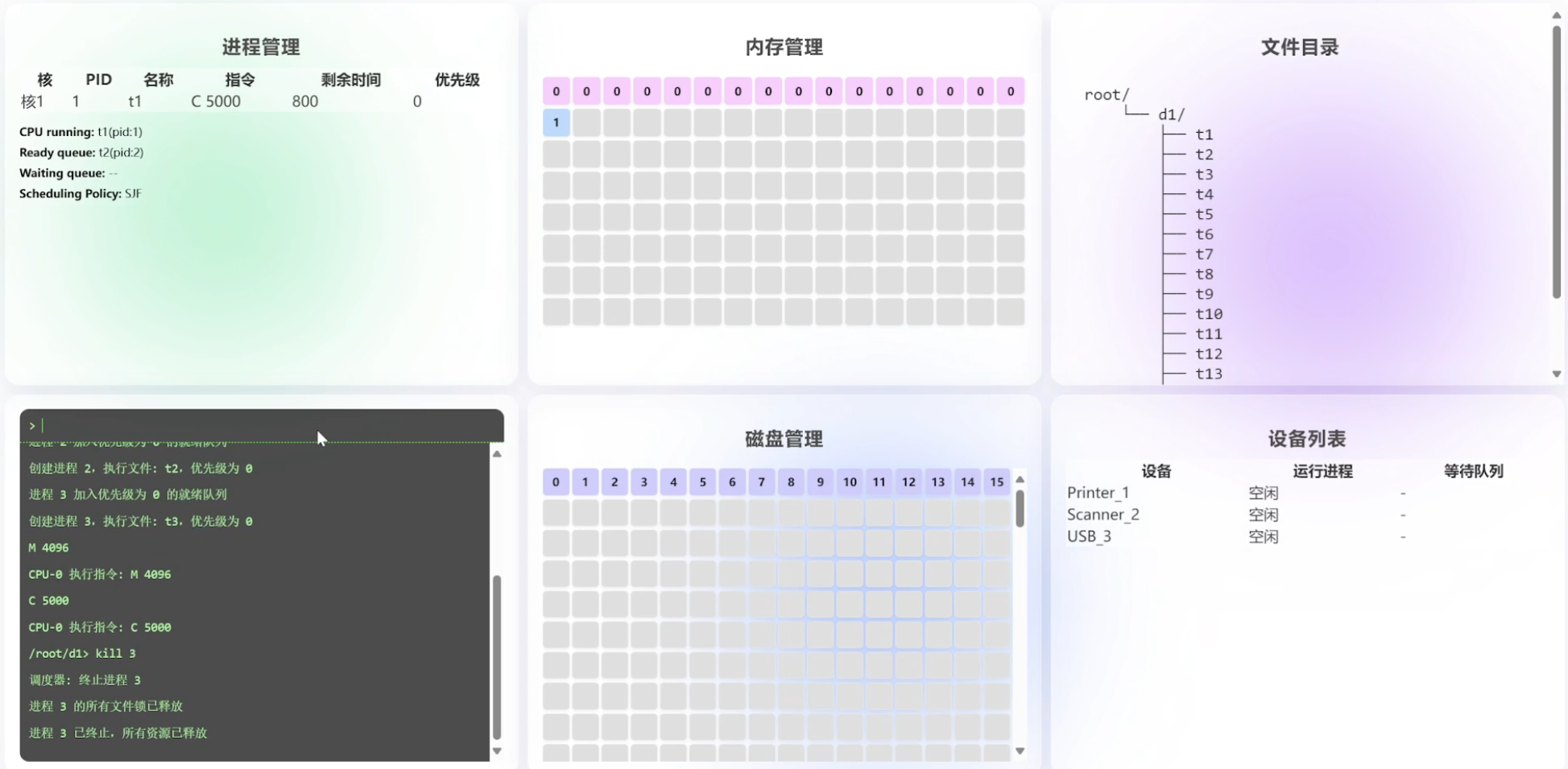
Task: Select file t5 in directory tree
Action: 1204,214
